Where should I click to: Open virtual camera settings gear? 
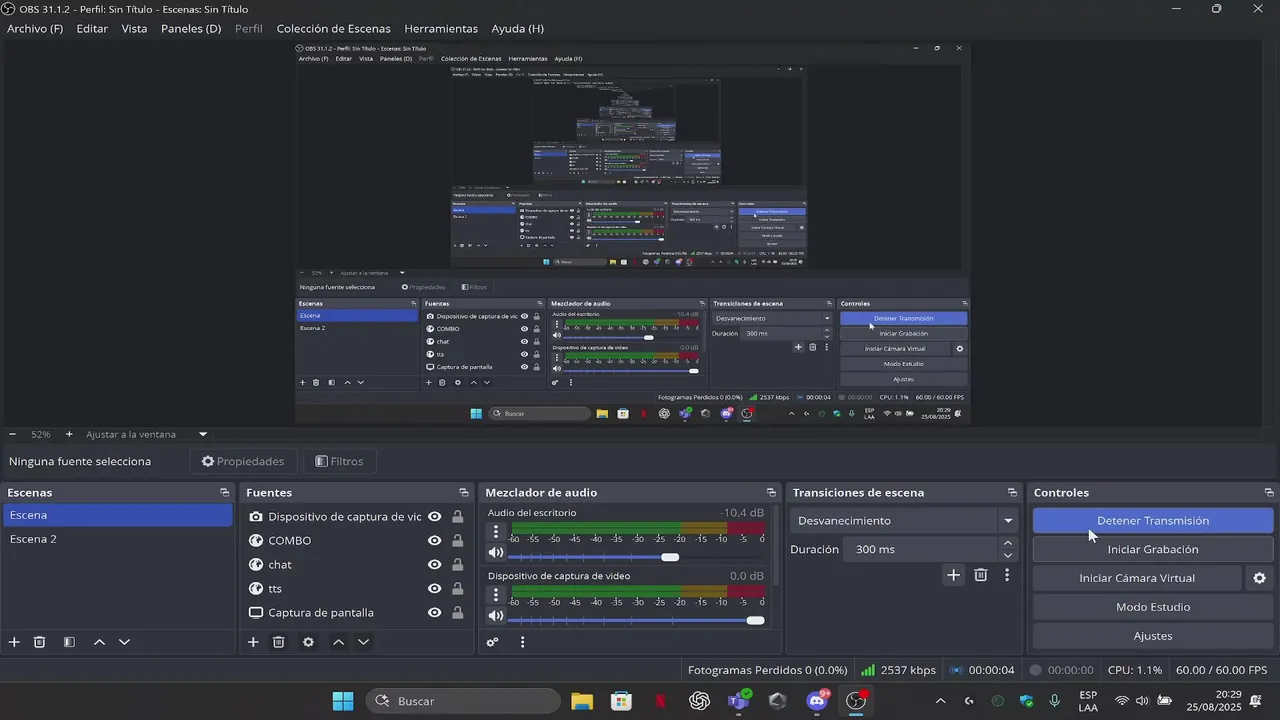point(1259,578)
